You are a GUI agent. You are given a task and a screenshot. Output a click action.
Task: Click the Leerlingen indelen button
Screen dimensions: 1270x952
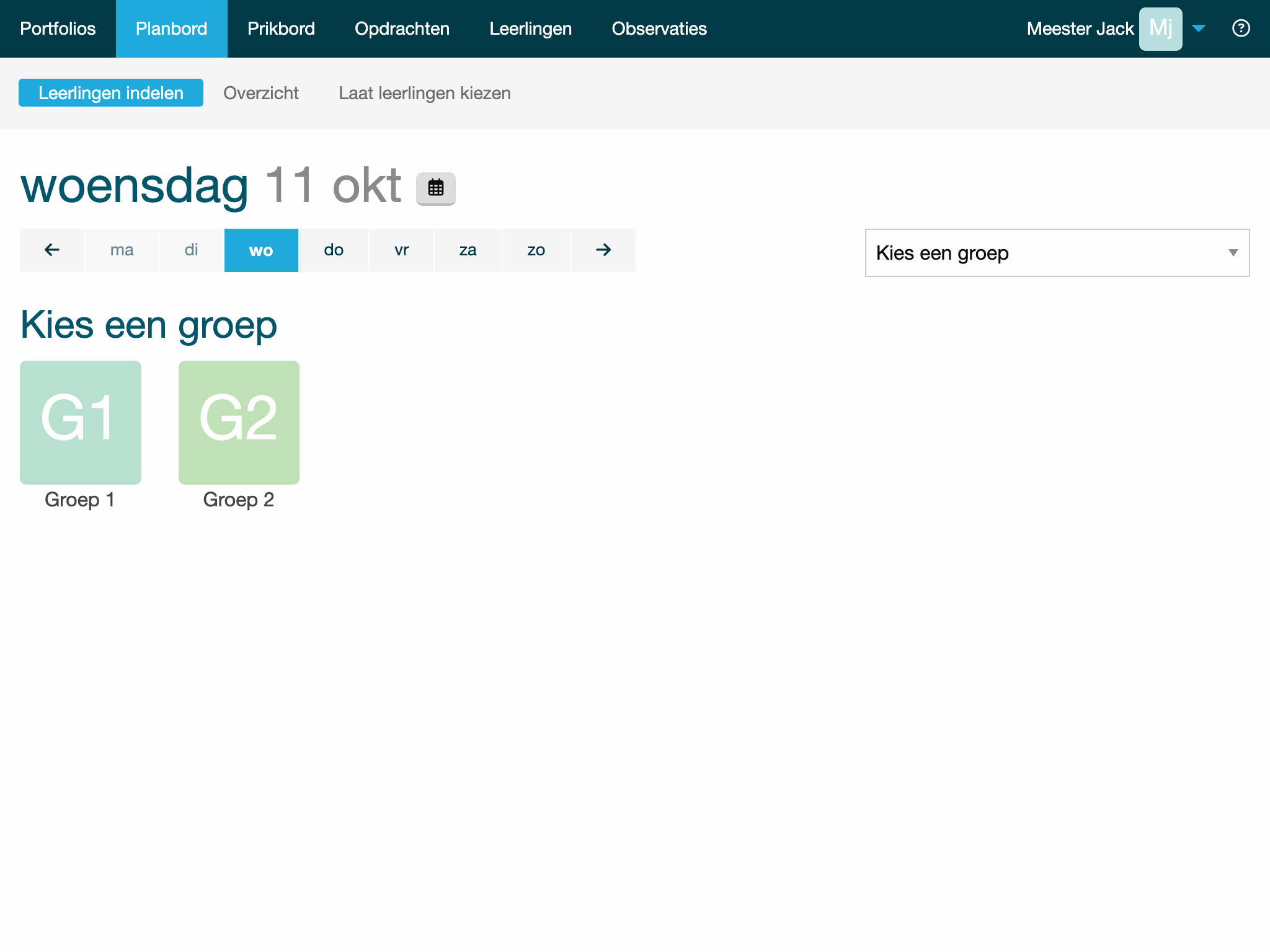tap(111, 93)
